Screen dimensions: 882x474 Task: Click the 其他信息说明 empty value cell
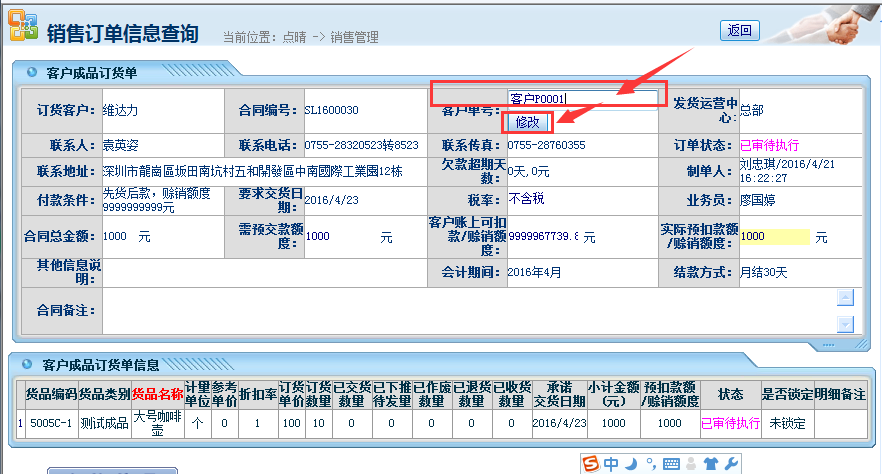click(265, 273)
